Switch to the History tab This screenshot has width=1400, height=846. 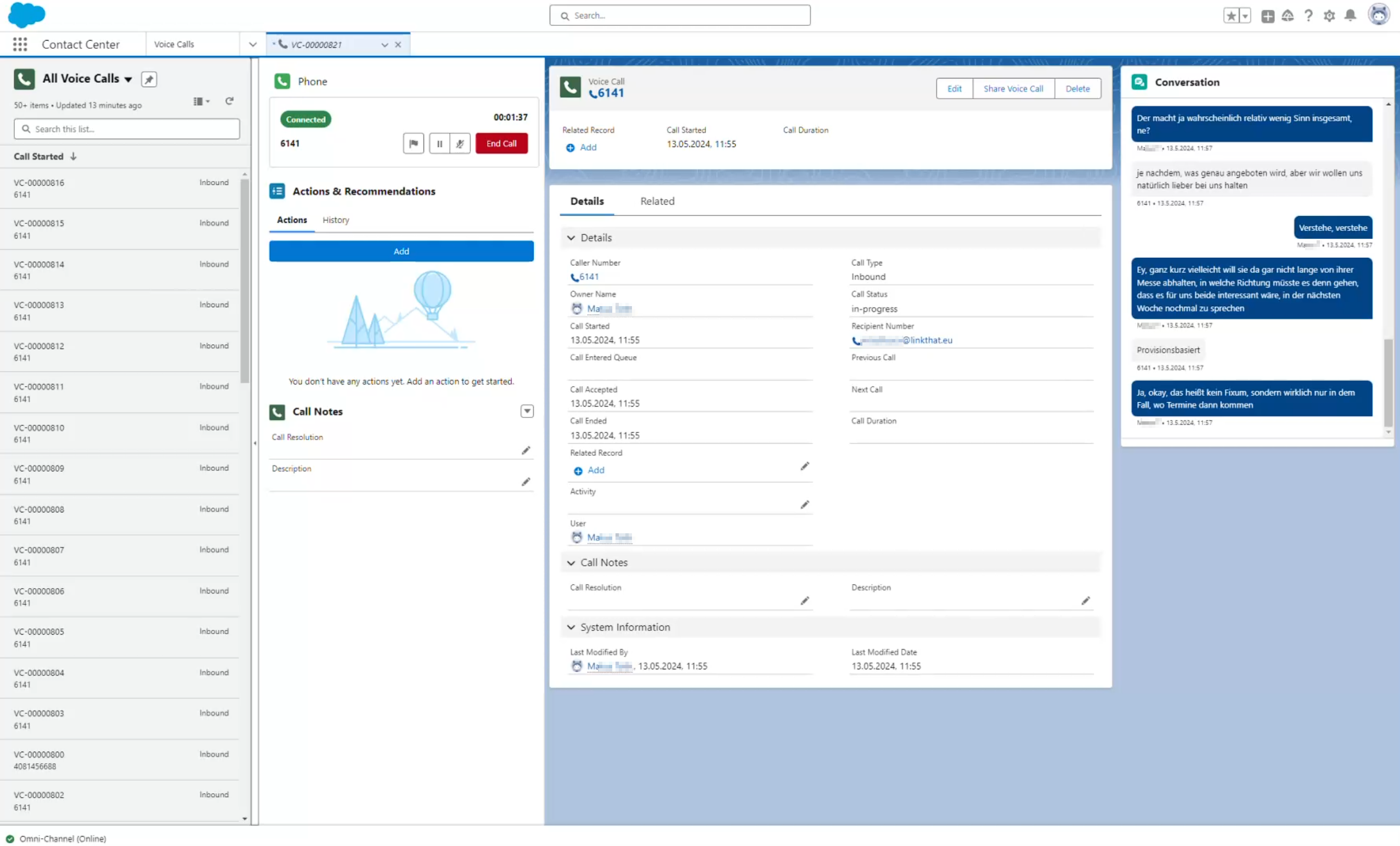click(336, 220)
